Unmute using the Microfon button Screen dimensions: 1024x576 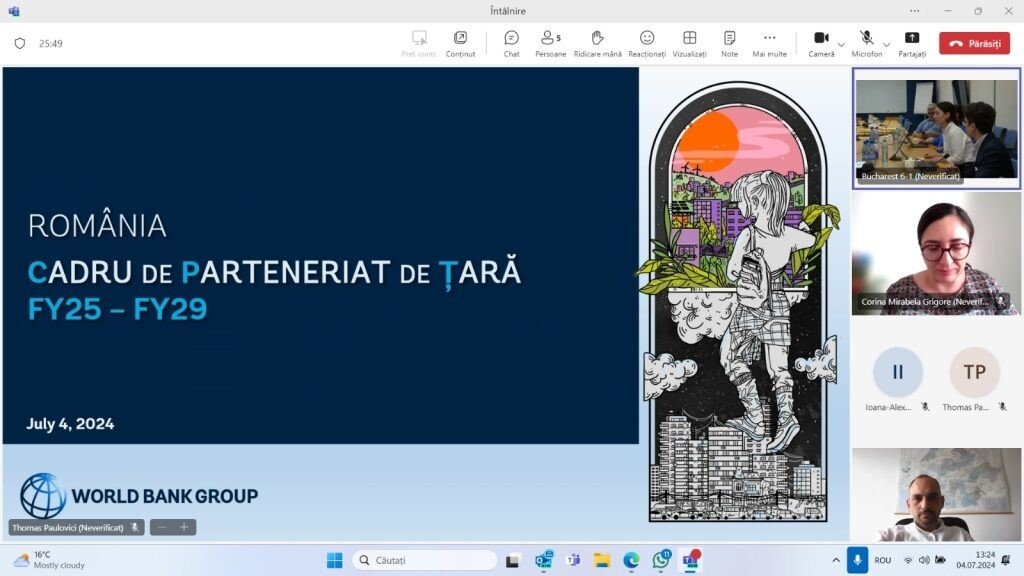(866, 43)
